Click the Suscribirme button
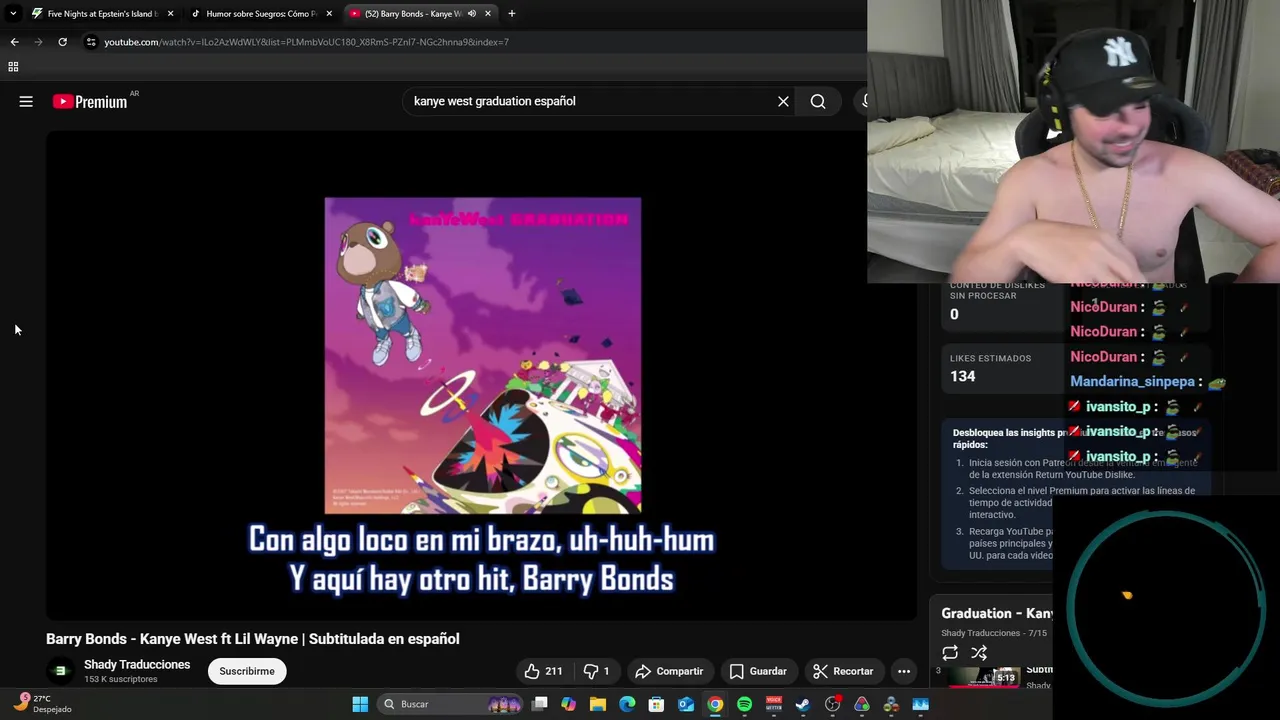Viewport: 1280px width, 720px height. click(x=247, y=671)
